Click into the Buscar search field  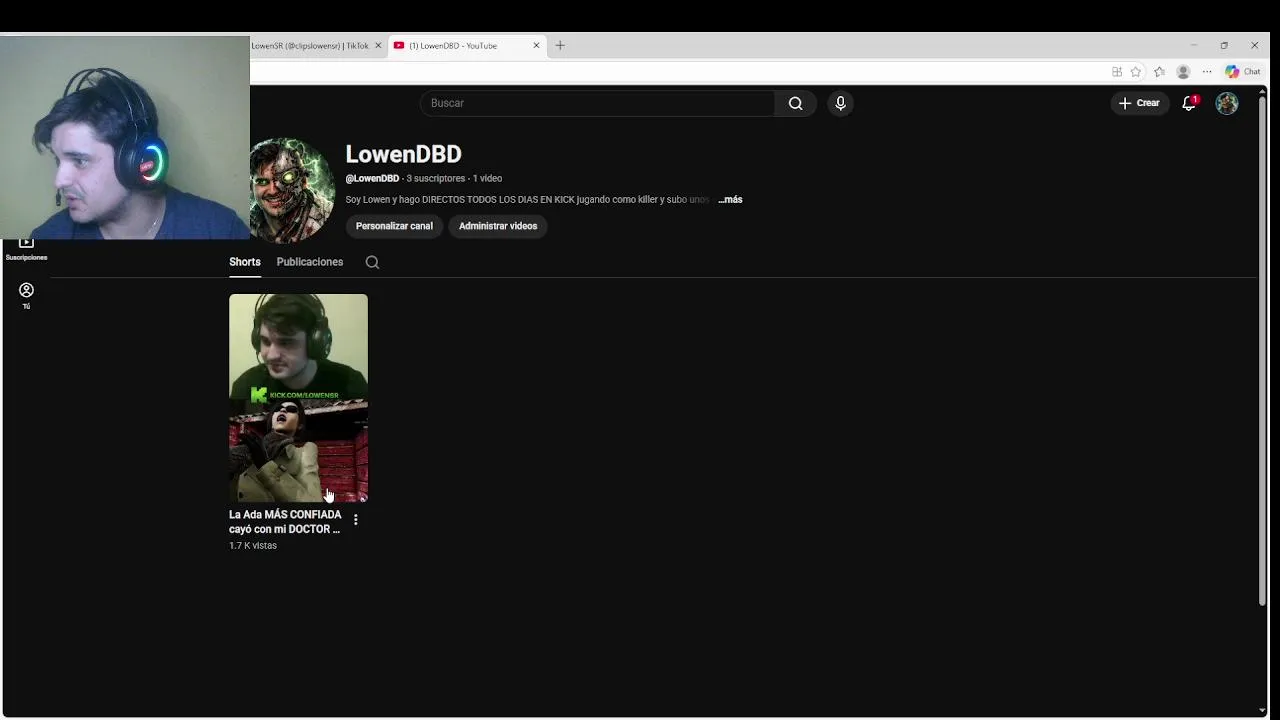(x=597, y=103)
